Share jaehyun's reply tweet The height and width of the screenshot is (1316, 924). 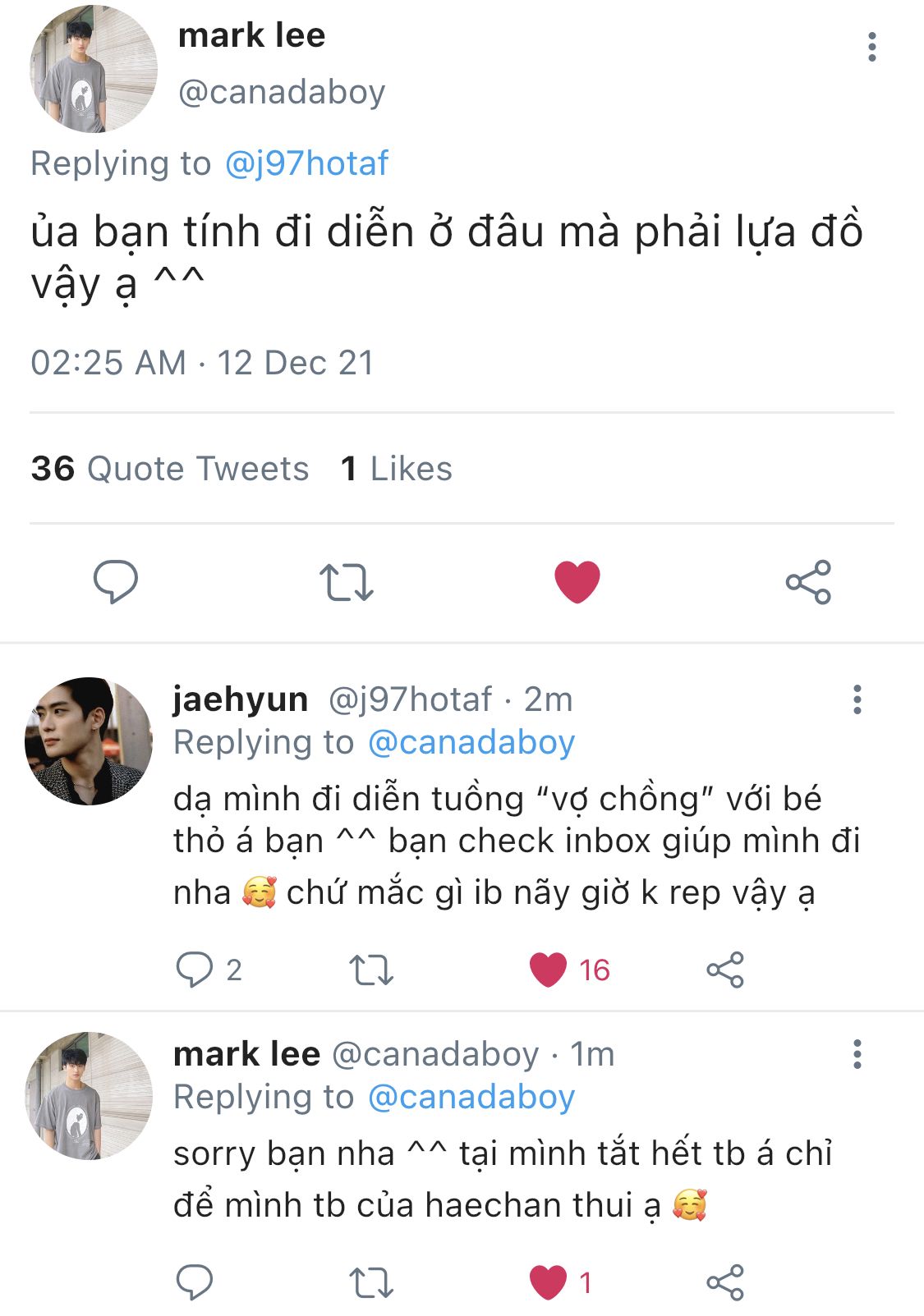pos(725,970)
